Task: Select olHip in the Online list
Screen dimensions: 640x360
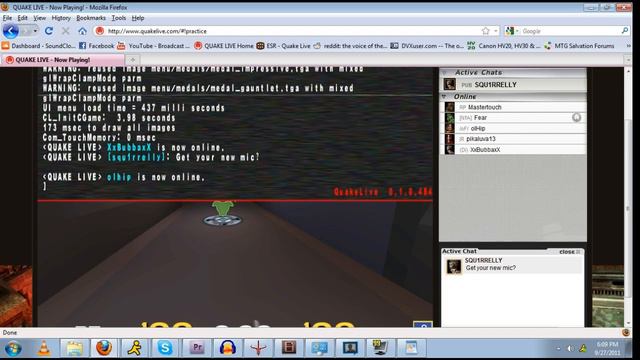Action: [514, 129]
